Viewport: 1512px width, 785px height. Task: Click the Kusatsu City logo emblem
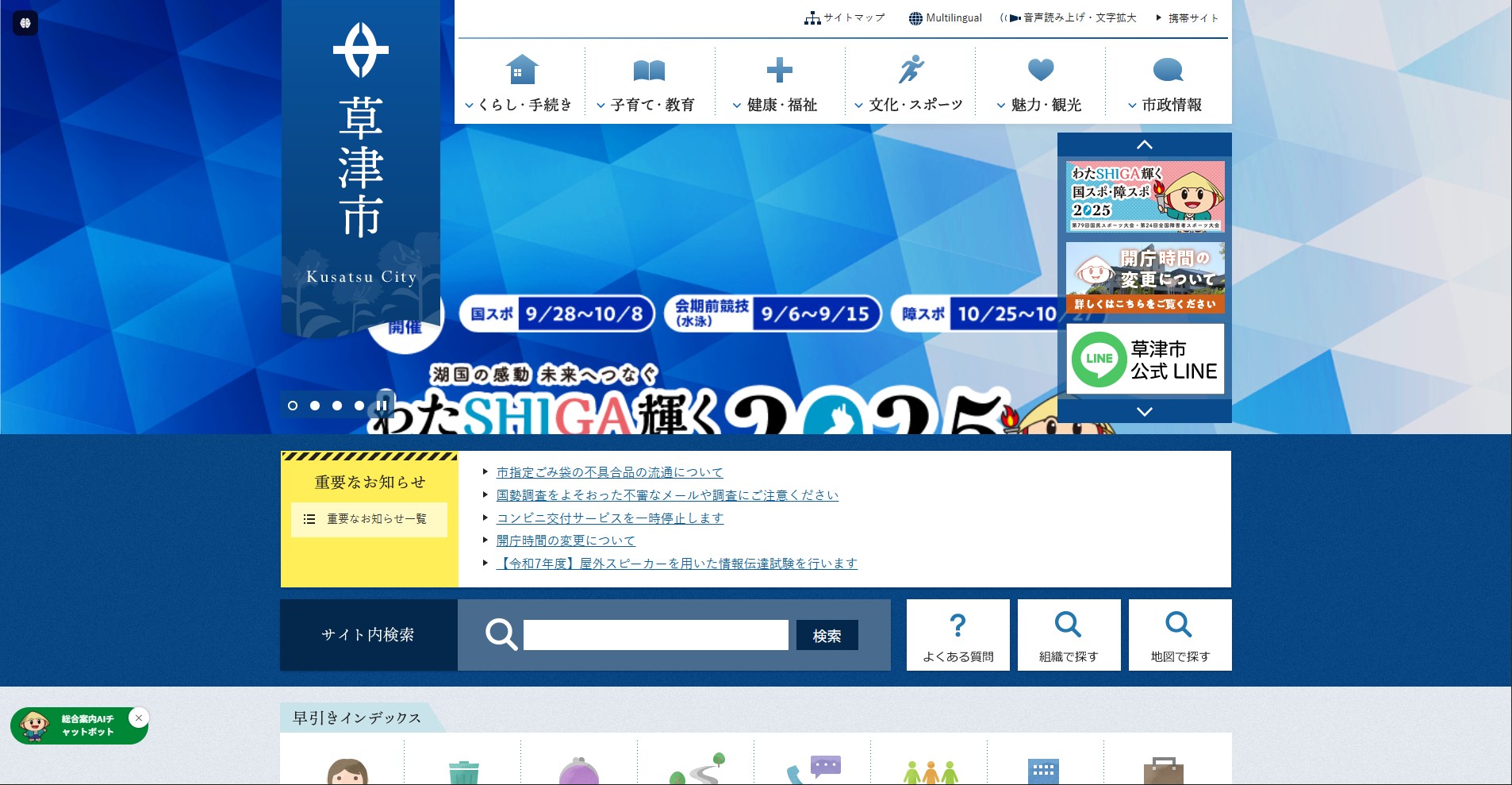point(361,49)
